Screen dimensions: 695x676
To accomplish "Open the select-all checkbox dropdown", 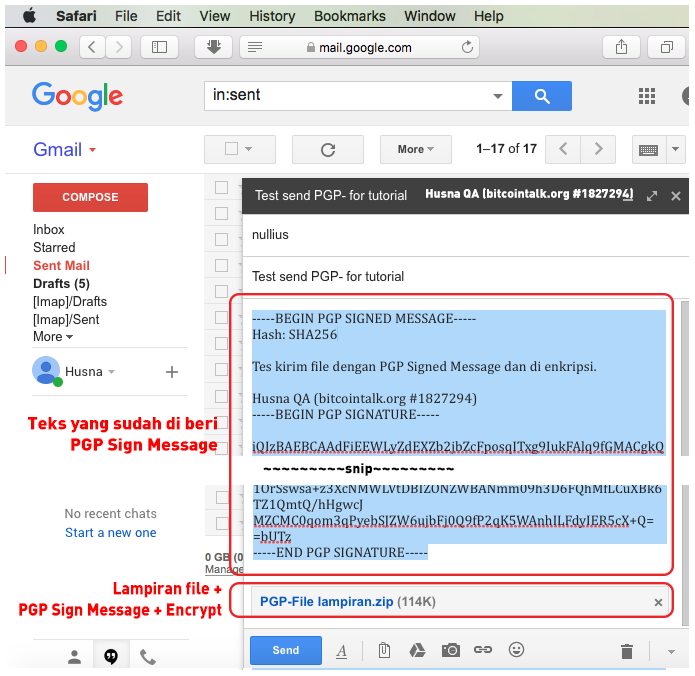I will (249, 149).
